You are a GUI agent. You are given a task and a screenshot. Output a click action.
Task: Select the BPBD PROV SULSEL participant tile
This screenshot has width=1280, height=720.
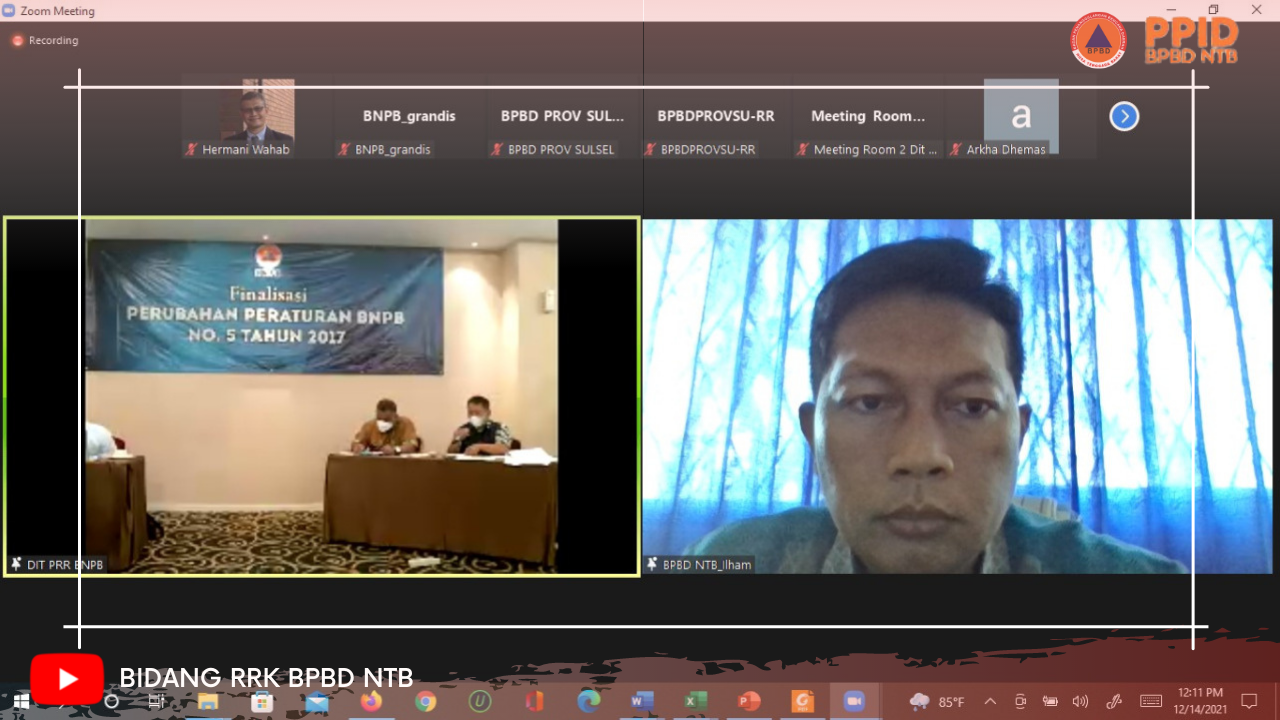click(x=562, y=118)
